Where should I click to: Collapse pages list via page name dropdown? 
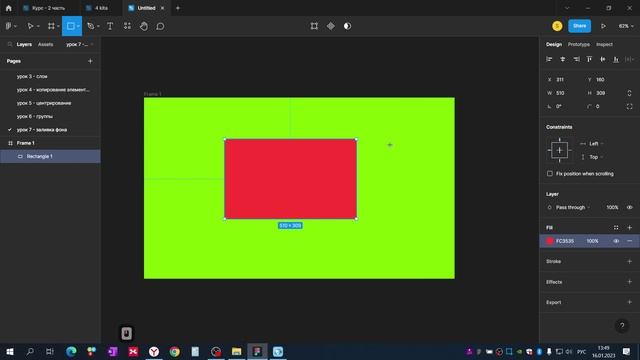click(80, 44)
